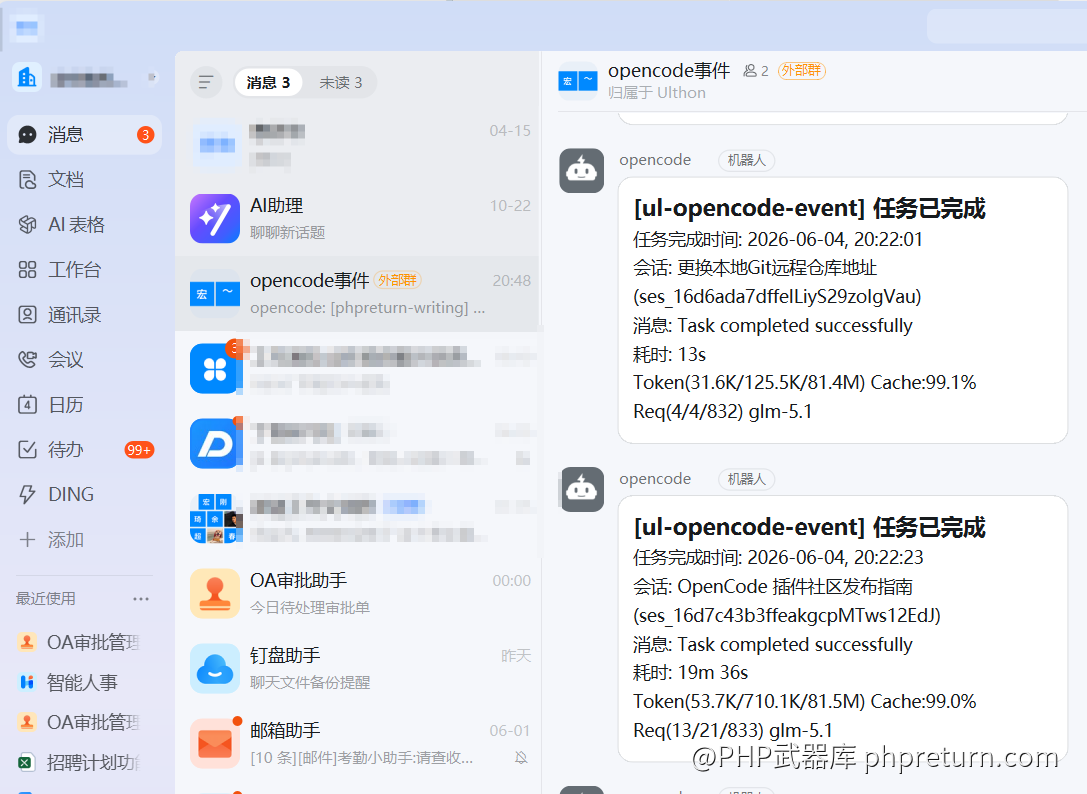Expand the organization switcher arrow
The image size is (1087, 794).
[152, 77]
